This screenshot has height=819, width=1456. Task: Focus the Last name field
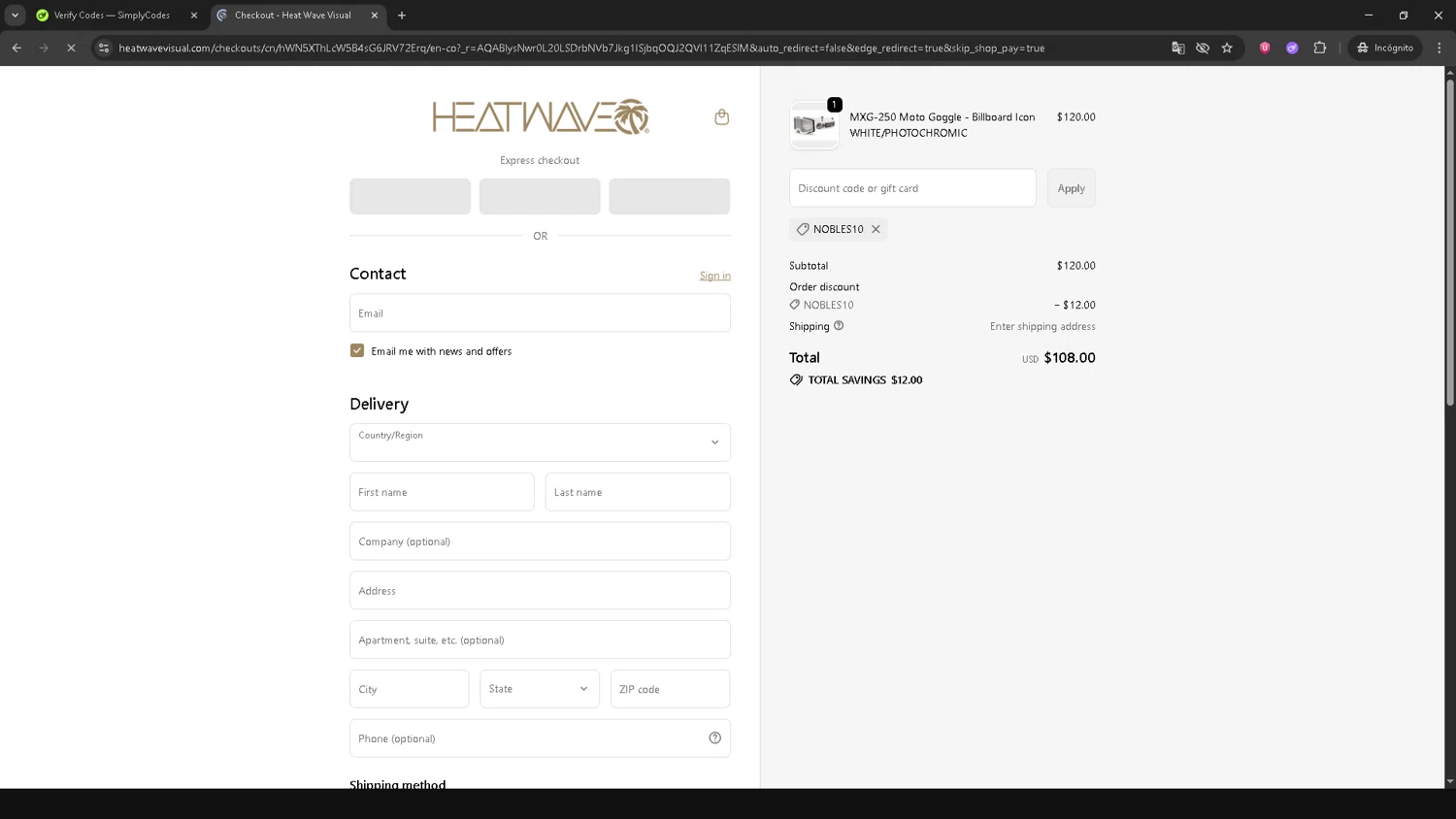(638, 492)
